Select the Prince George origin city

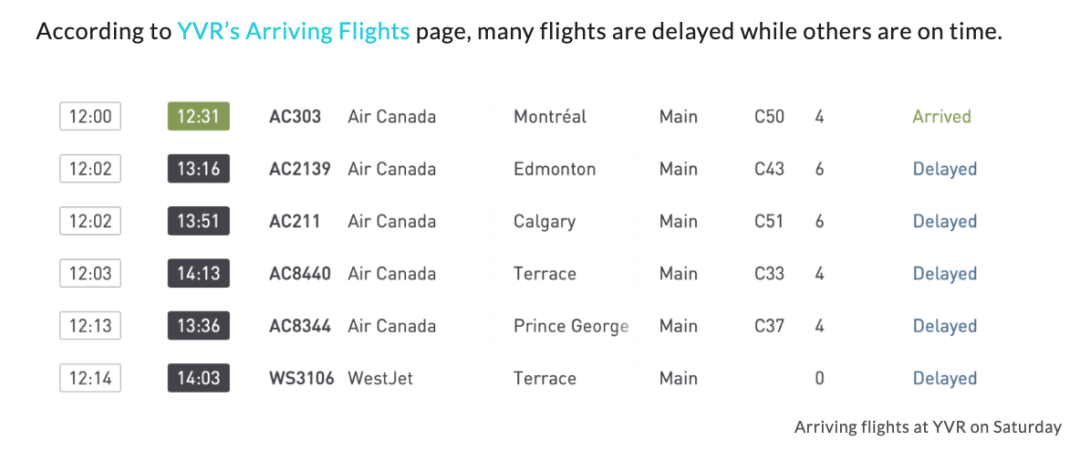(x=571, y=326)
